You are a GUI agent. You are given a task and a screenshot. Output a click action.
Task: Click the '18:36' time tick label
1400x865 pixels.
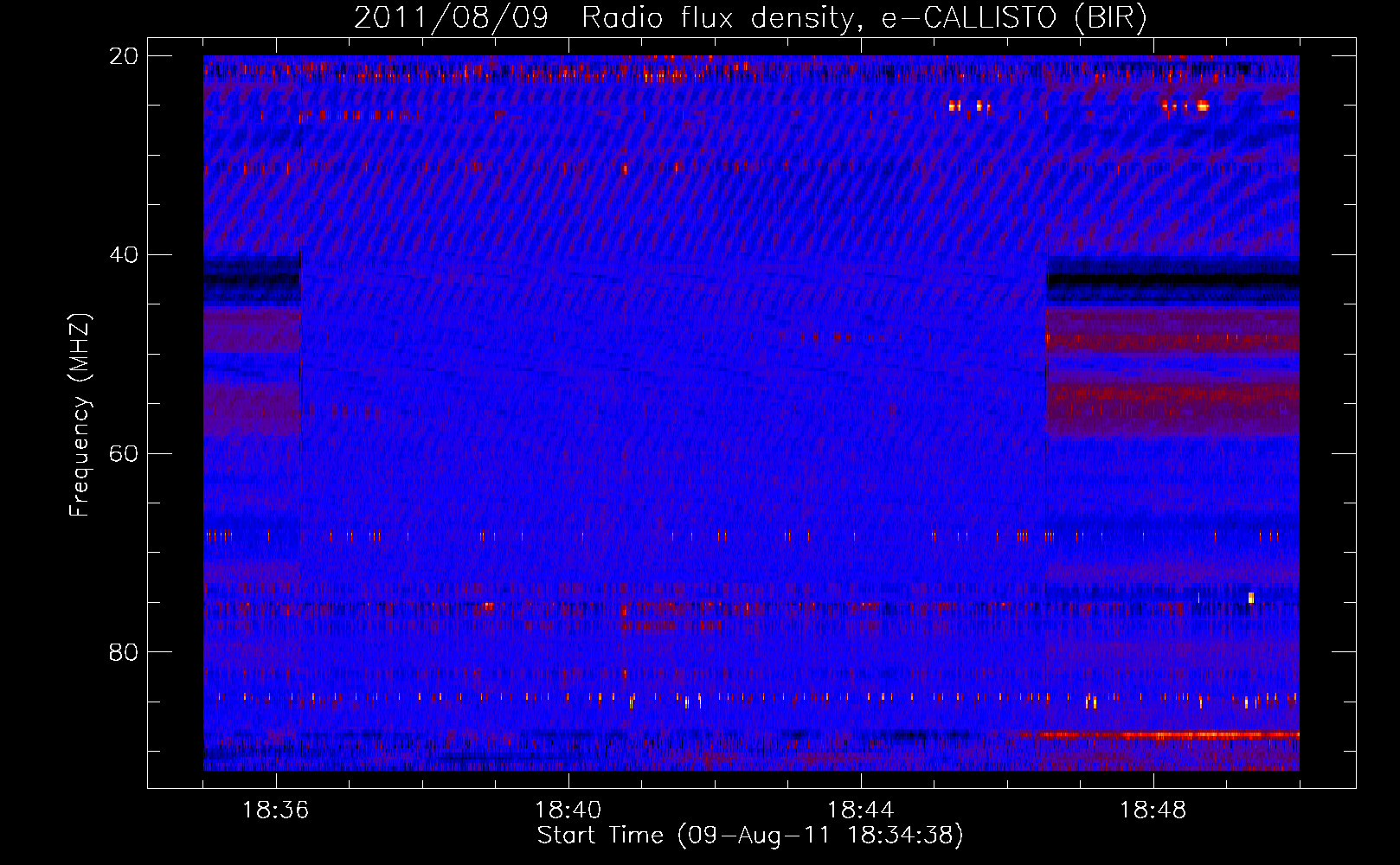276,811
